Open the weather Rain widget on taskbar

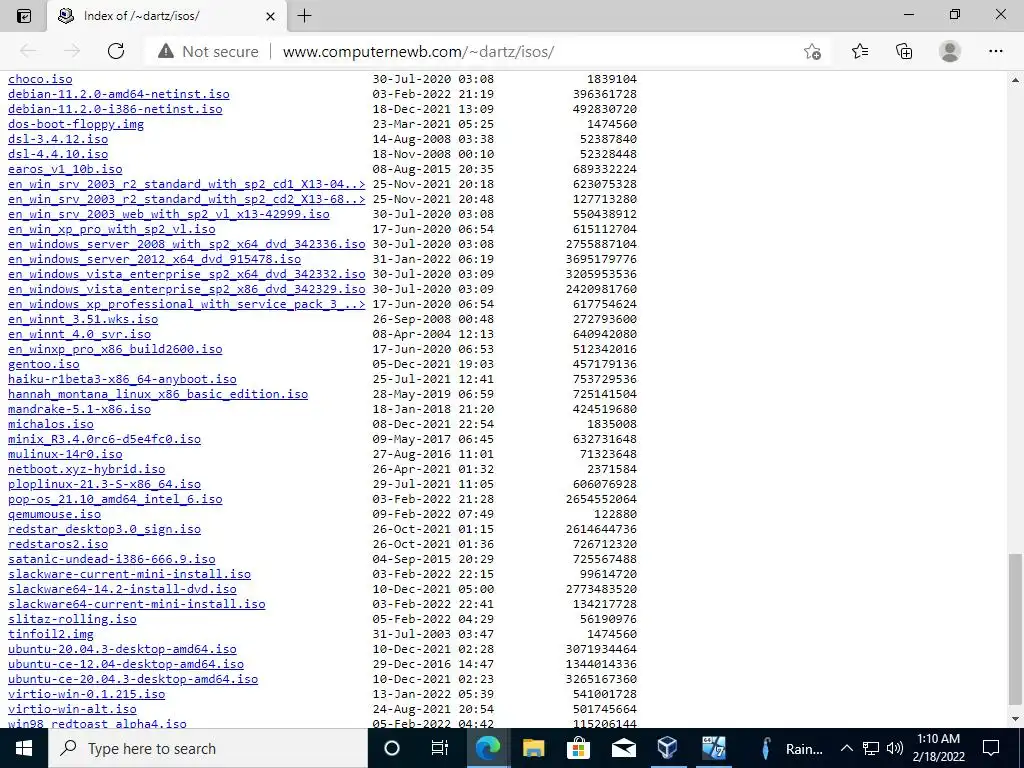pos(792,748)
